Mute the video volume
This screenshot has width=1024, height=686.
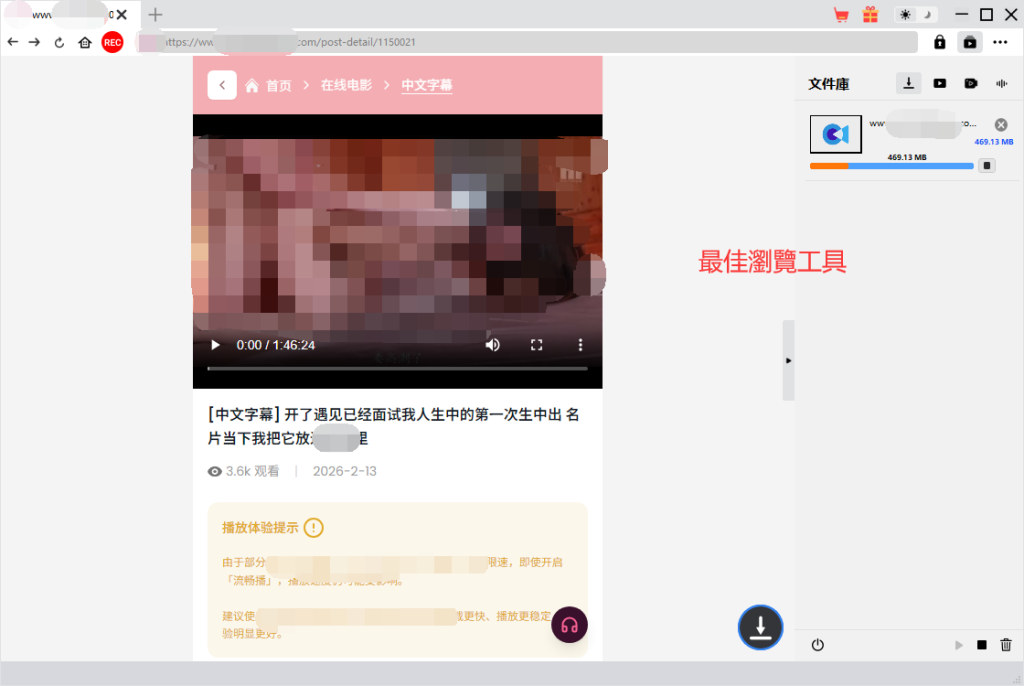[492, 345]
